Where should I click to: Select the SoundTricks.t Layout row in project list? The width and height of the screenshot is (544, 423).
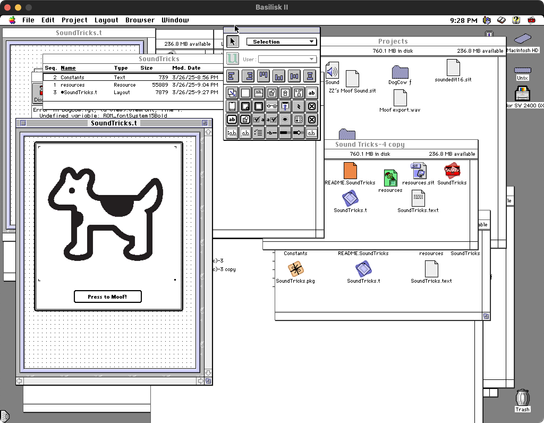point(133,93)
